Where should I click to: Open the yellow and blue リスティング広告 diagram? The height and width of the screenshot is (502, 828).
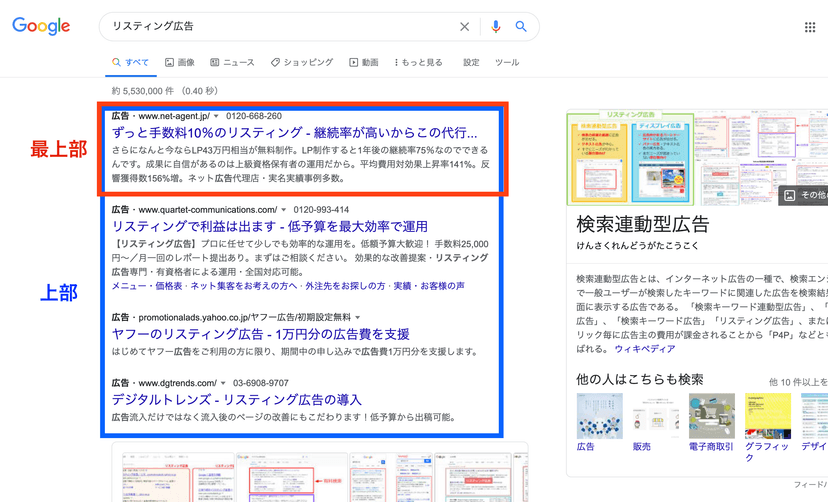[631, 158]
